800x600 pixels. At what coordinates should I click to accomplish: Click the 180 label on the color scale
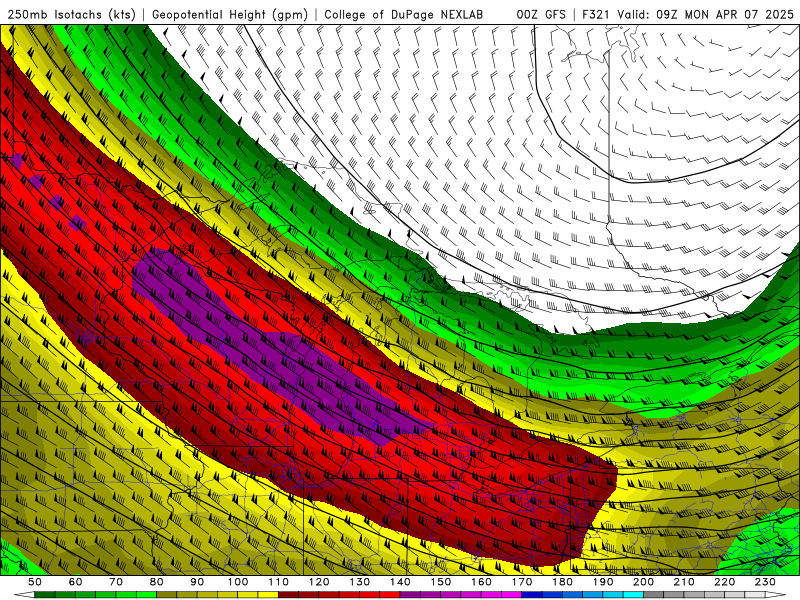click(x=562, y=582)
